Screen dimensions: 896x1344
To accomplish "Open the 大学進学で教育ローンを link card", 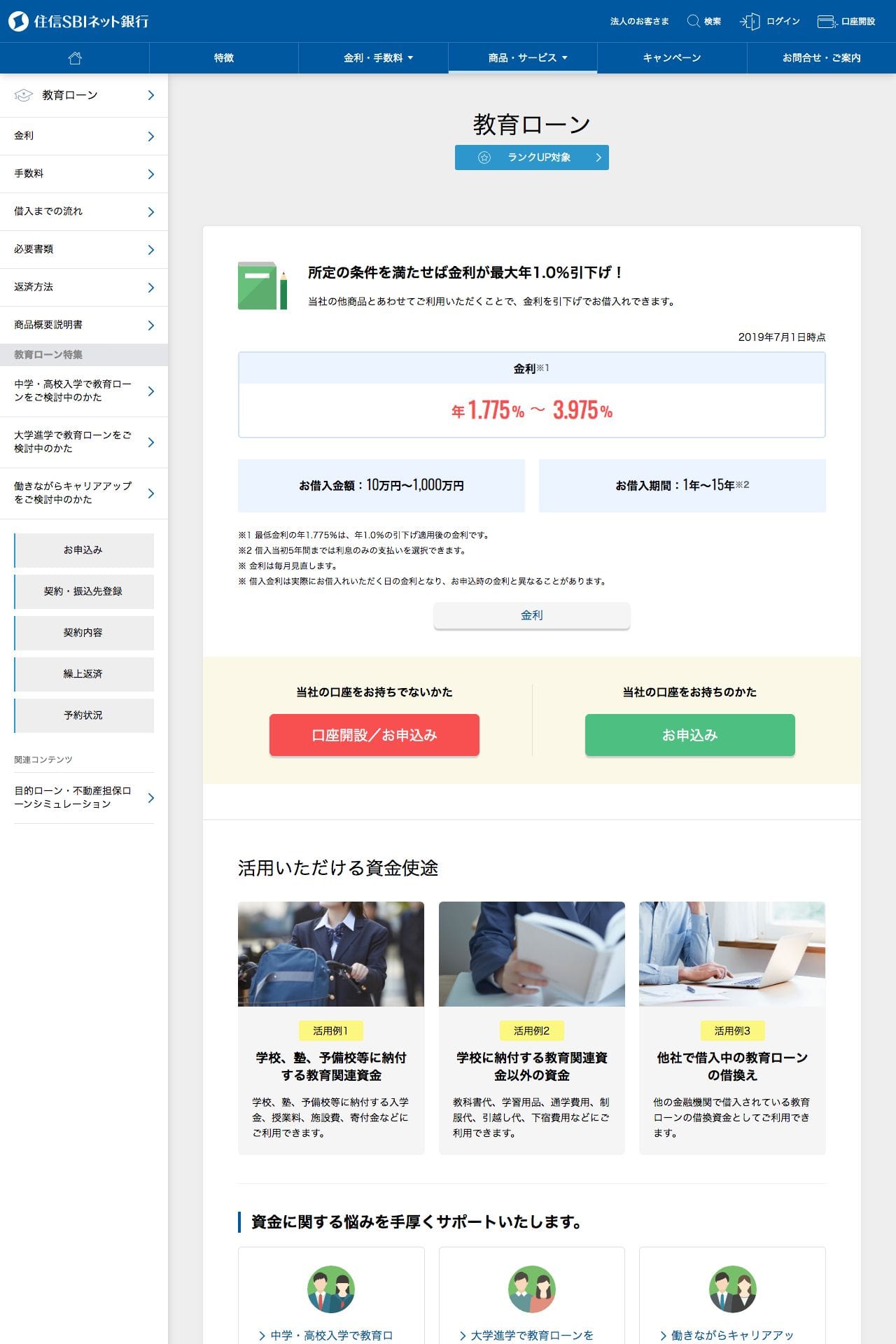I will [x=532, y=1296].
